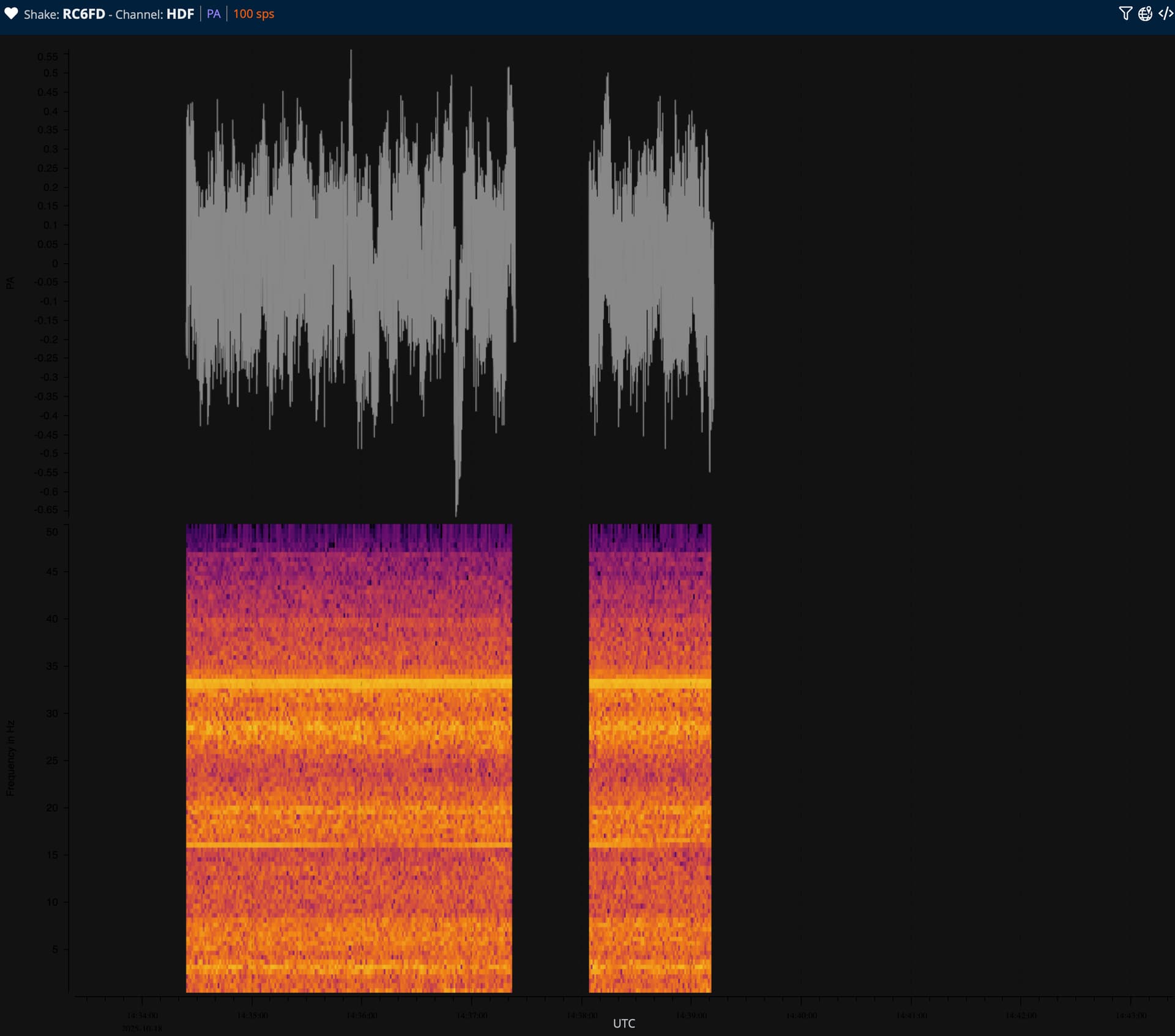Click the RC6FD shake name
Viewport: 1175px width, 1036px height.
tap(84, 14)
